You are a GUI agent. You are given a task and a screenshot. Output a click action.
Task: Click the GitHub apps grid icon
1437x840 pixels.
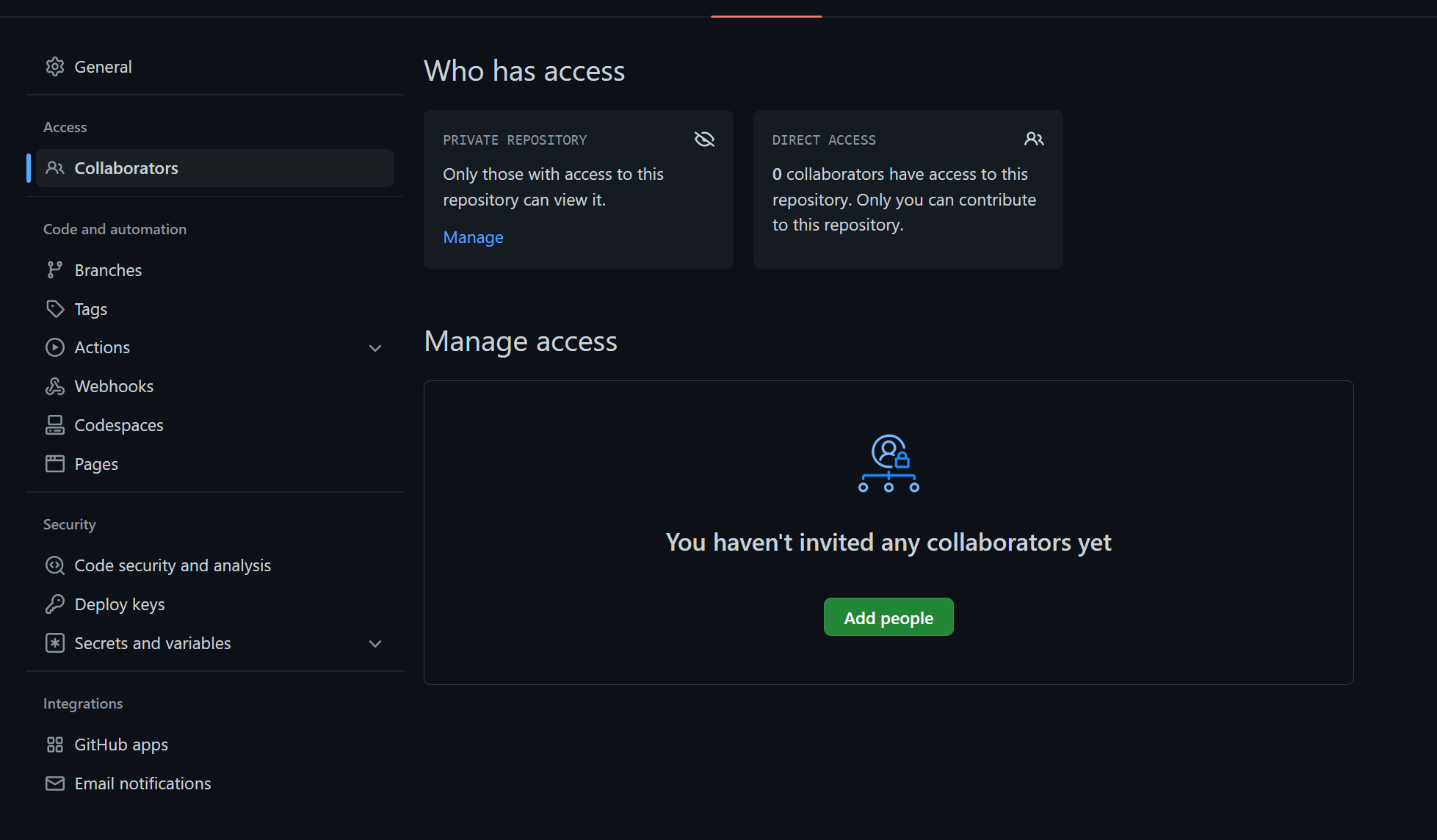[x=55, y=745]
